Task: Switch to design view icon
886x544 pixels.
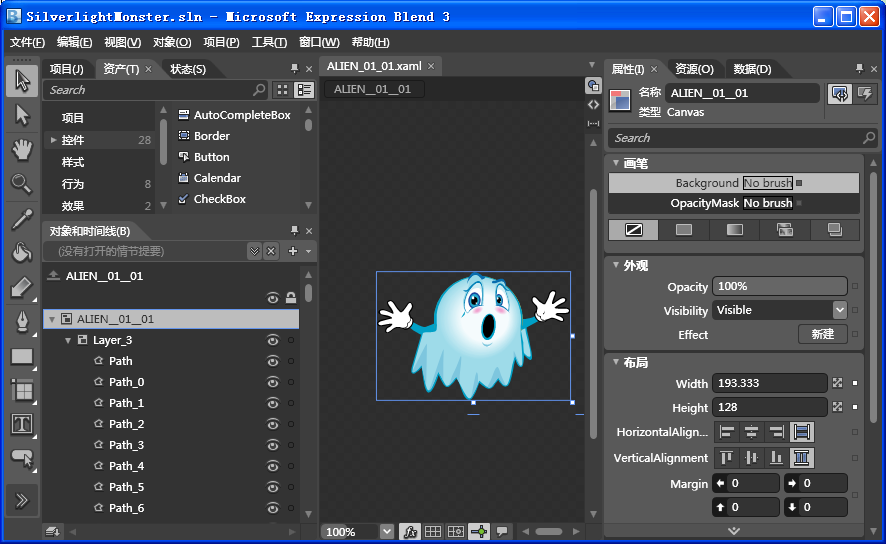Action: (x=593, y=86)
